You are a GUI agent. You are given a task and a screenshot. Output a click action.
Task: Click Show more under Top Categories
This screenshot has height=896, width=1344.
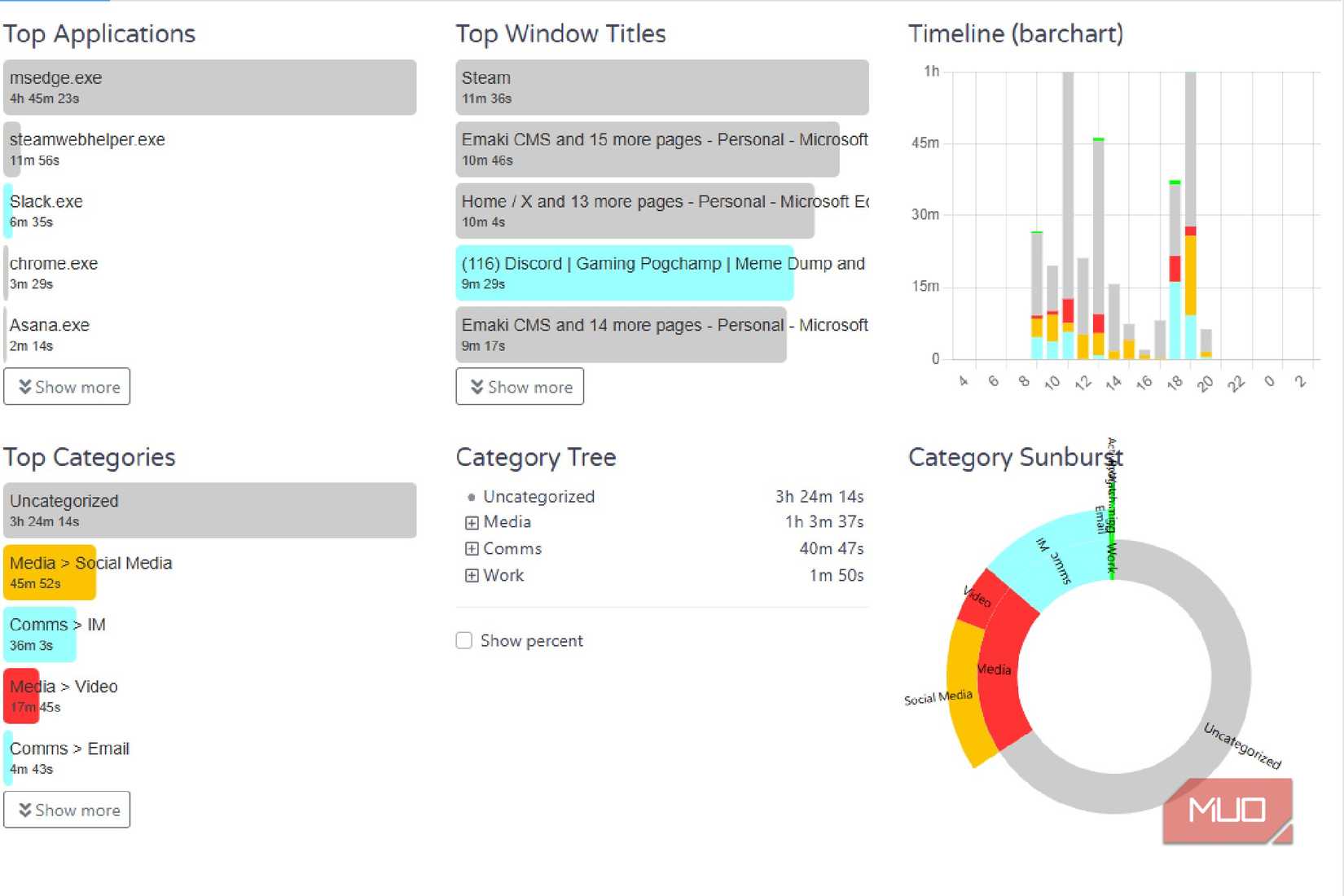pos(67,810)
